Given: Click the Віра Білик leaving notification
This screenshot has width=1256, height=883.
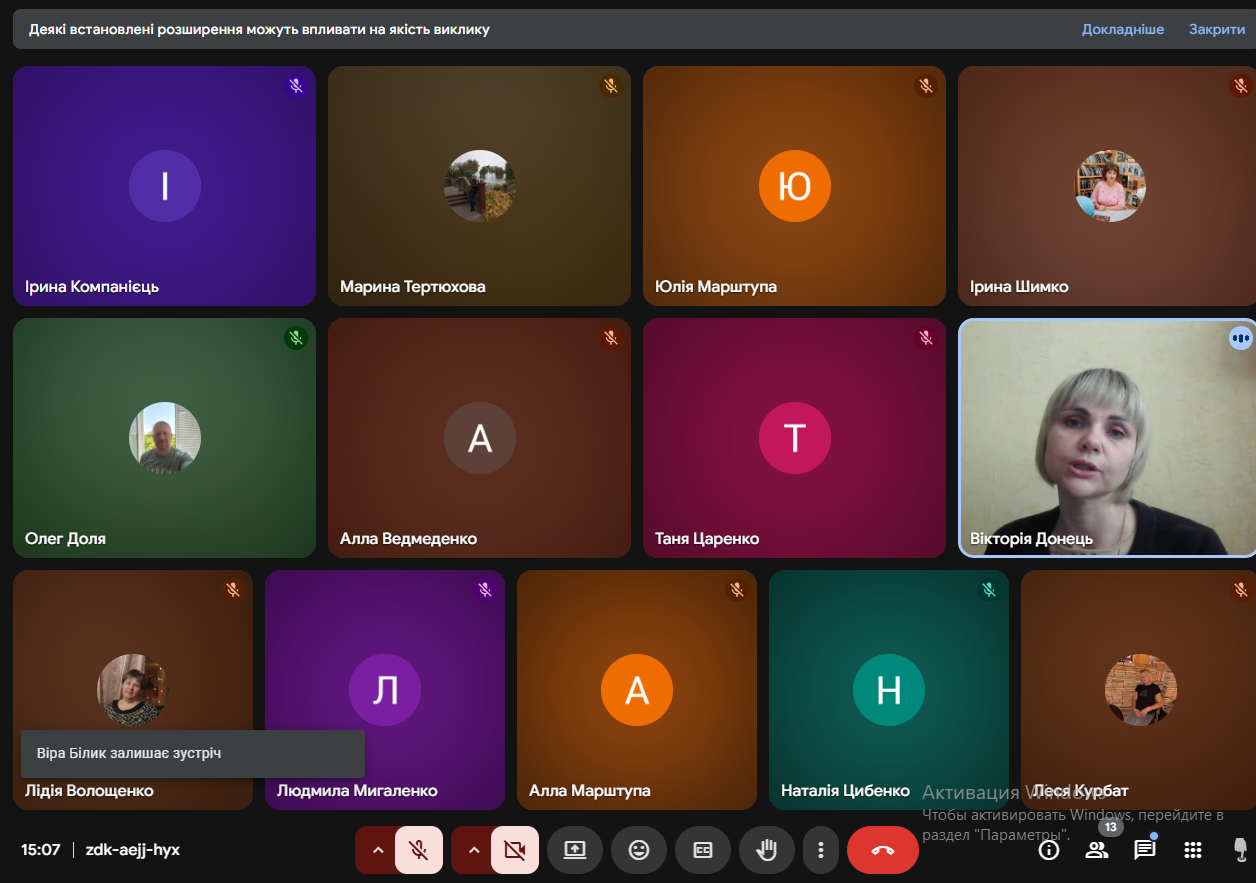Looking at the screenshot, I should point(192,753).
